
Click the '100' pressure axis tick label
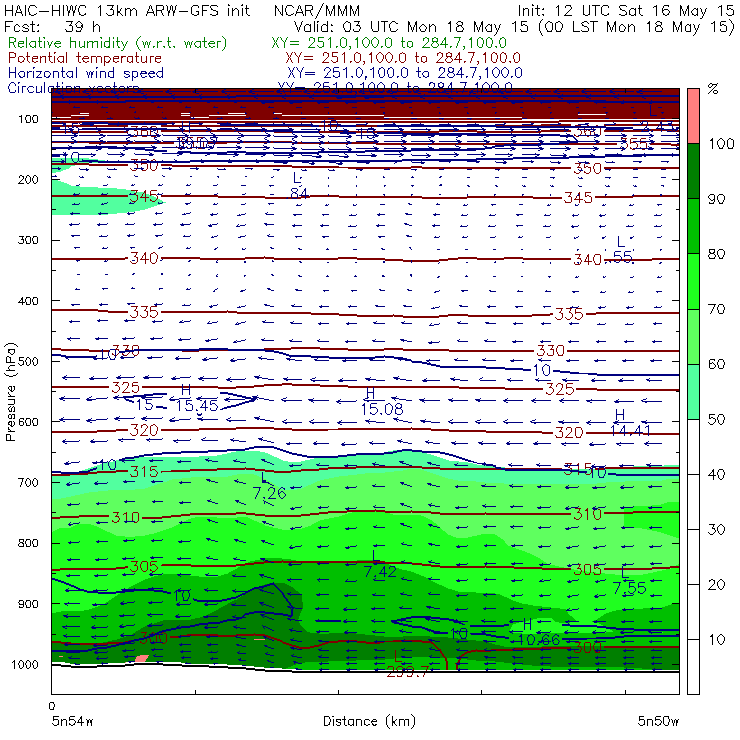coord(28,119)
